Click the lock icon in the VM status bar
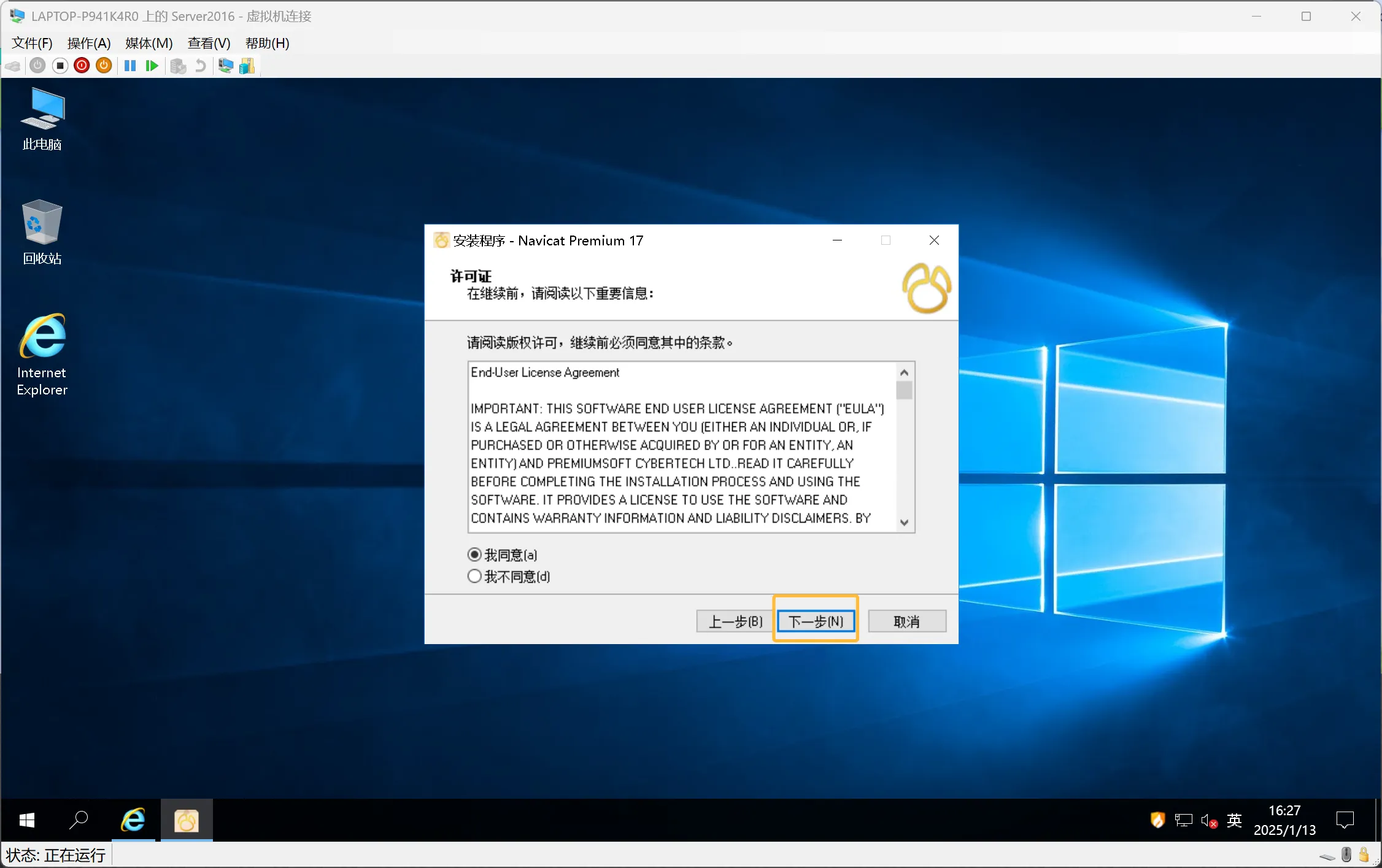1382x868 pixels. coord(1364,855)
